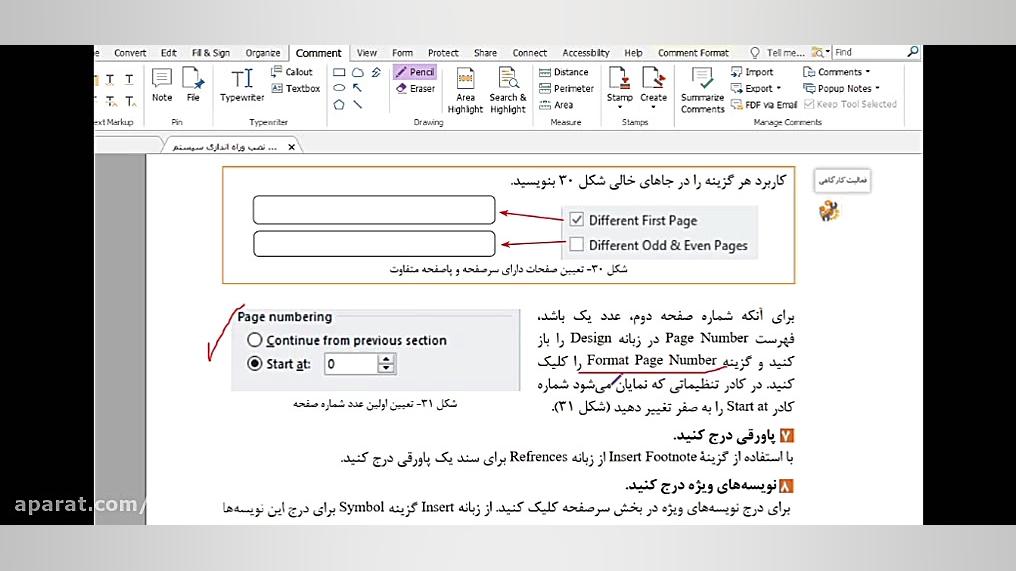Select the Polygon drawing shape

pyautogui.click(x=339, y=104)
